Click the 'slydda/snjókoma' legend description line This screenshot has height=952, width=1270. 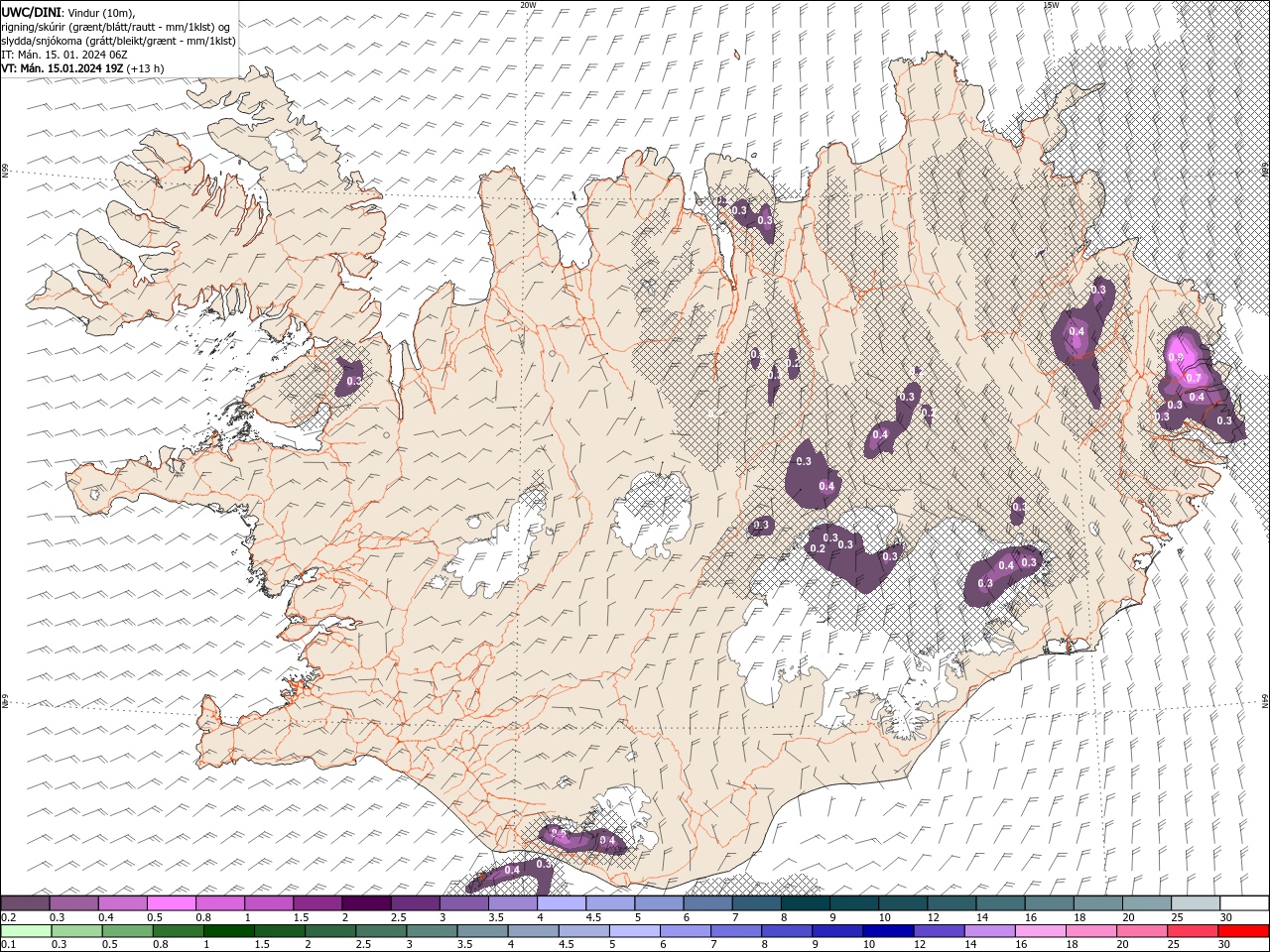click(x=118, y=41)
